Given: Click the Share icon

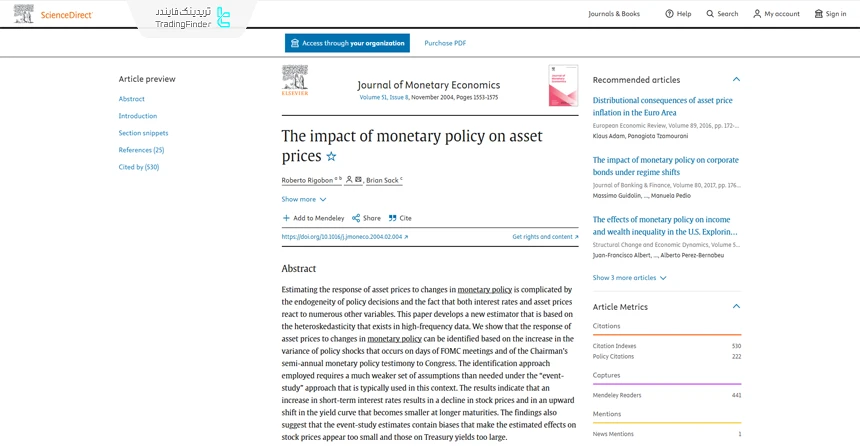Looking at the screenshot, I should click(356, 218).
